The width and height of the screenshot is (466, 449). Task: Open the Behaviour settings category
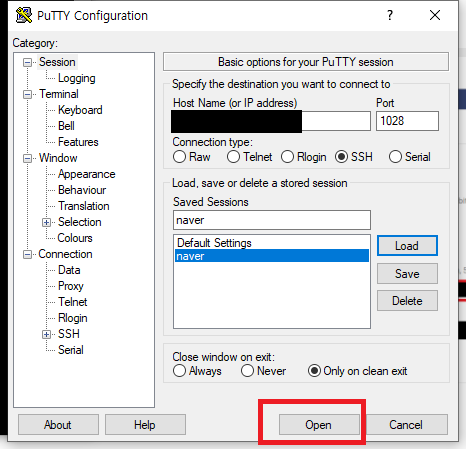tap(82, 190)
